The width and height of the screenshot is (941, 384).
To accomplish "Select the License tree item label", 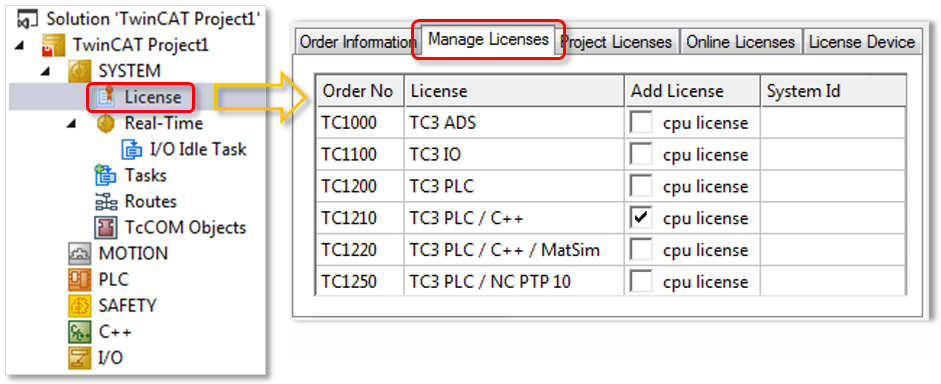I will coord(152,97).
